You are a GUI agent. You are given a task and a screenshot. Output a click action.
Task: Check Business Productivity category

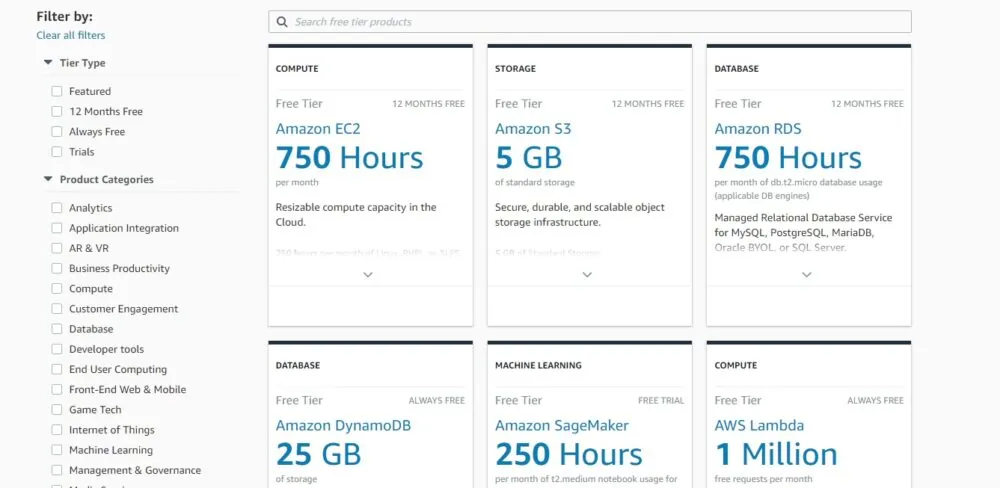(57, 269)
